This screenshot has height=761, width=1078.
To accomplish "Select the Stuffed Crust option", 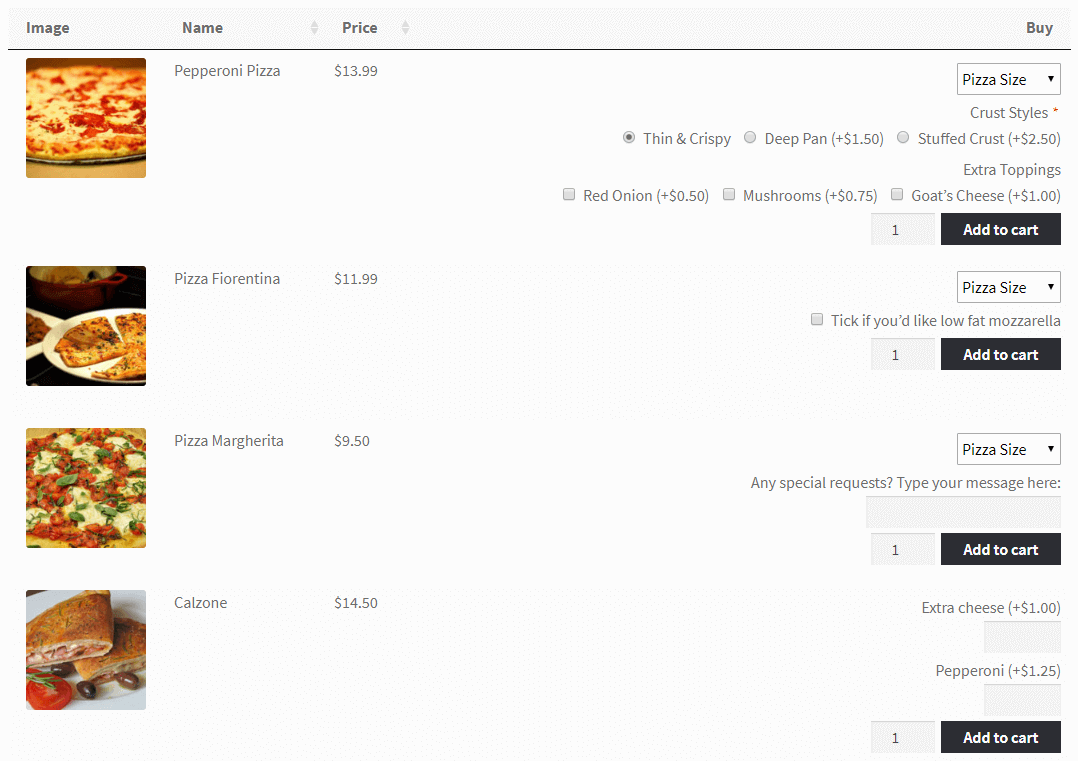I will 903,137.
